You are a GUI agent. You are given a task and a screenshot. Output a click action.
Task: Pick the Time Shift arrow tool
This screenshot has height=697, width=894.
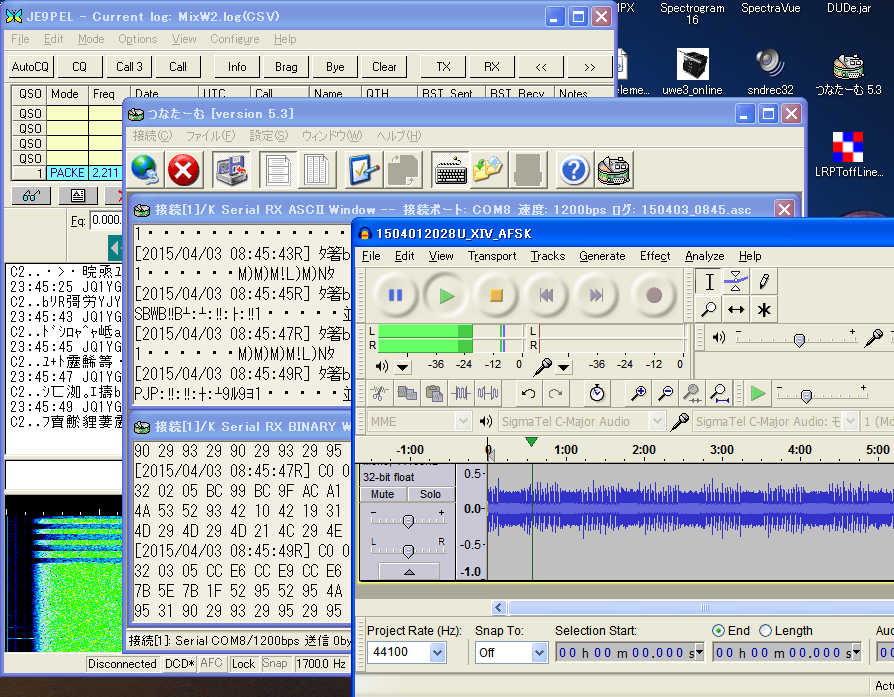pyautogui.click(x=736, y=309)
